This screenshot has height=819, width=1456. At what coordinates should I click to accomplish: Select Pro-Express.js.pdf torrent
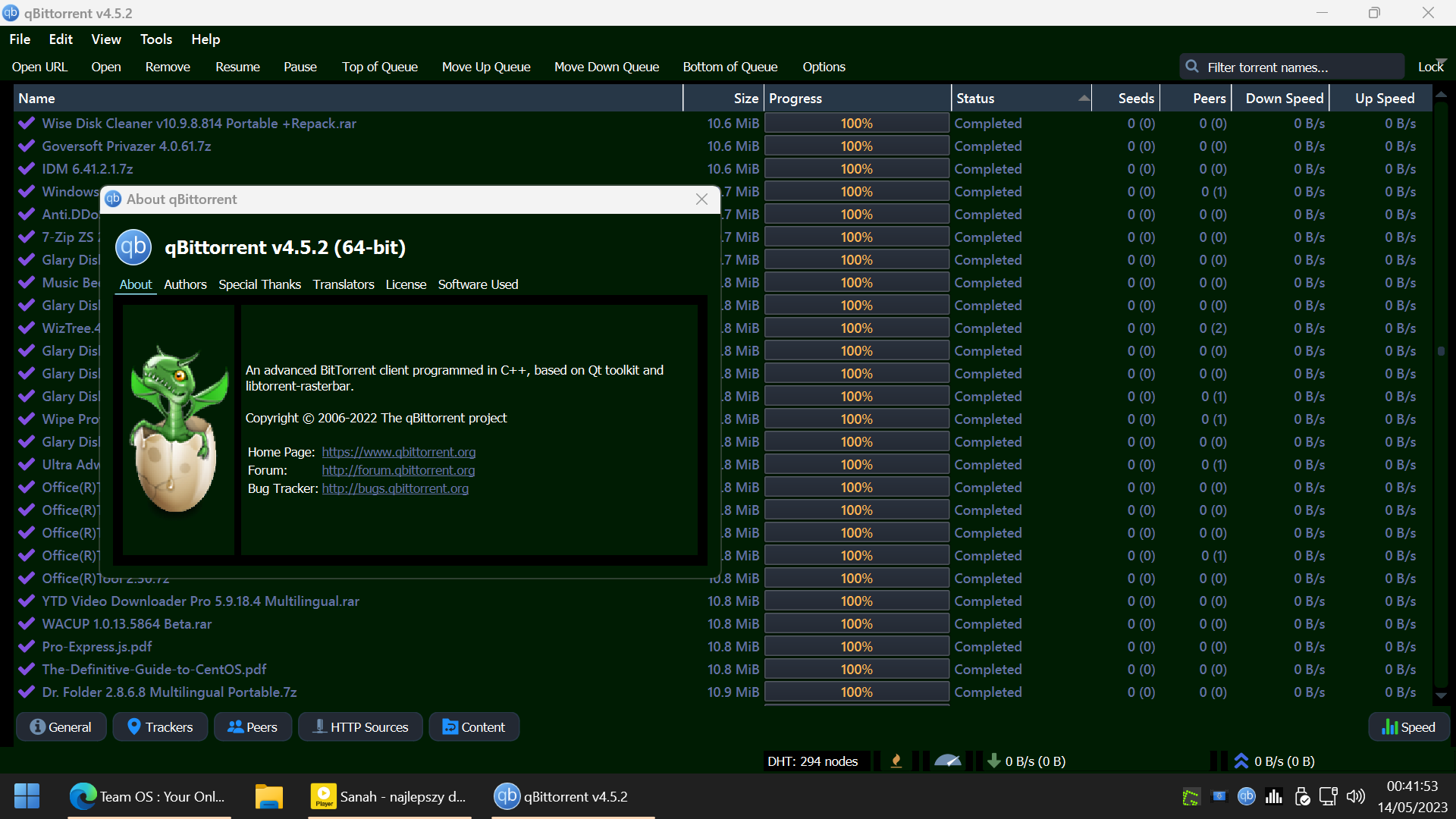[x=723, y=647]
